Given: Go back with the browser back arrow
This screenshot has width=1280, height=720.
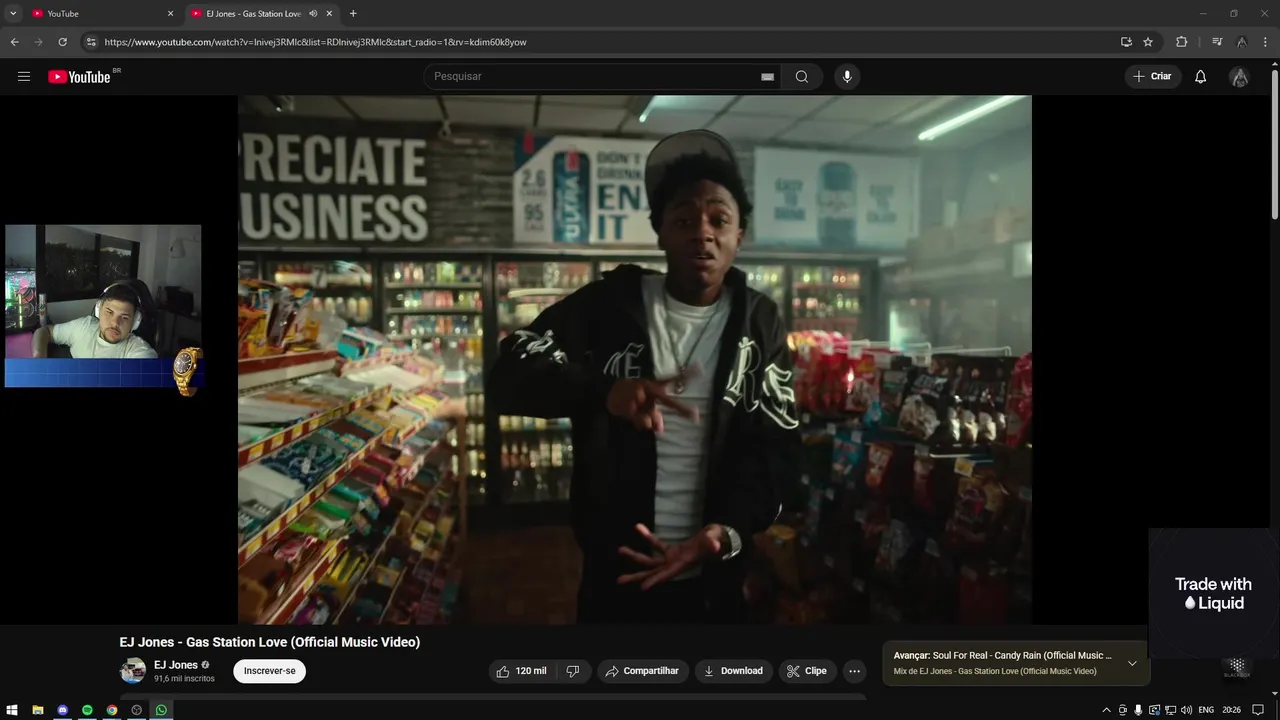Looking at the screenshot, I should tap(14, 42).
